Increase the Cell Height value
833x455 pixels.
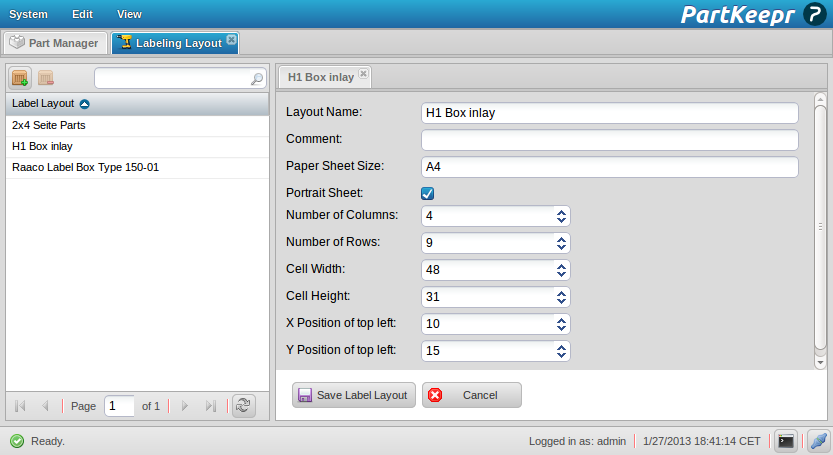pos(562,293)
